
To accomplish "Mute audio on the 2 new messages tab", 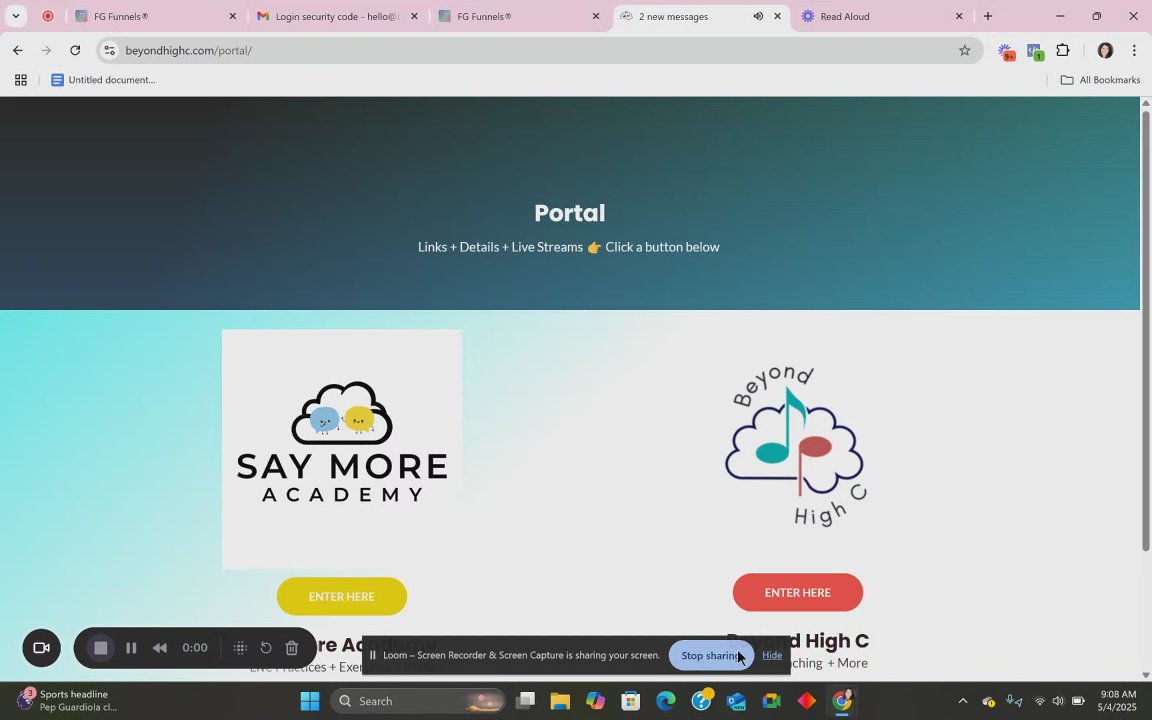I will (757, 16).
